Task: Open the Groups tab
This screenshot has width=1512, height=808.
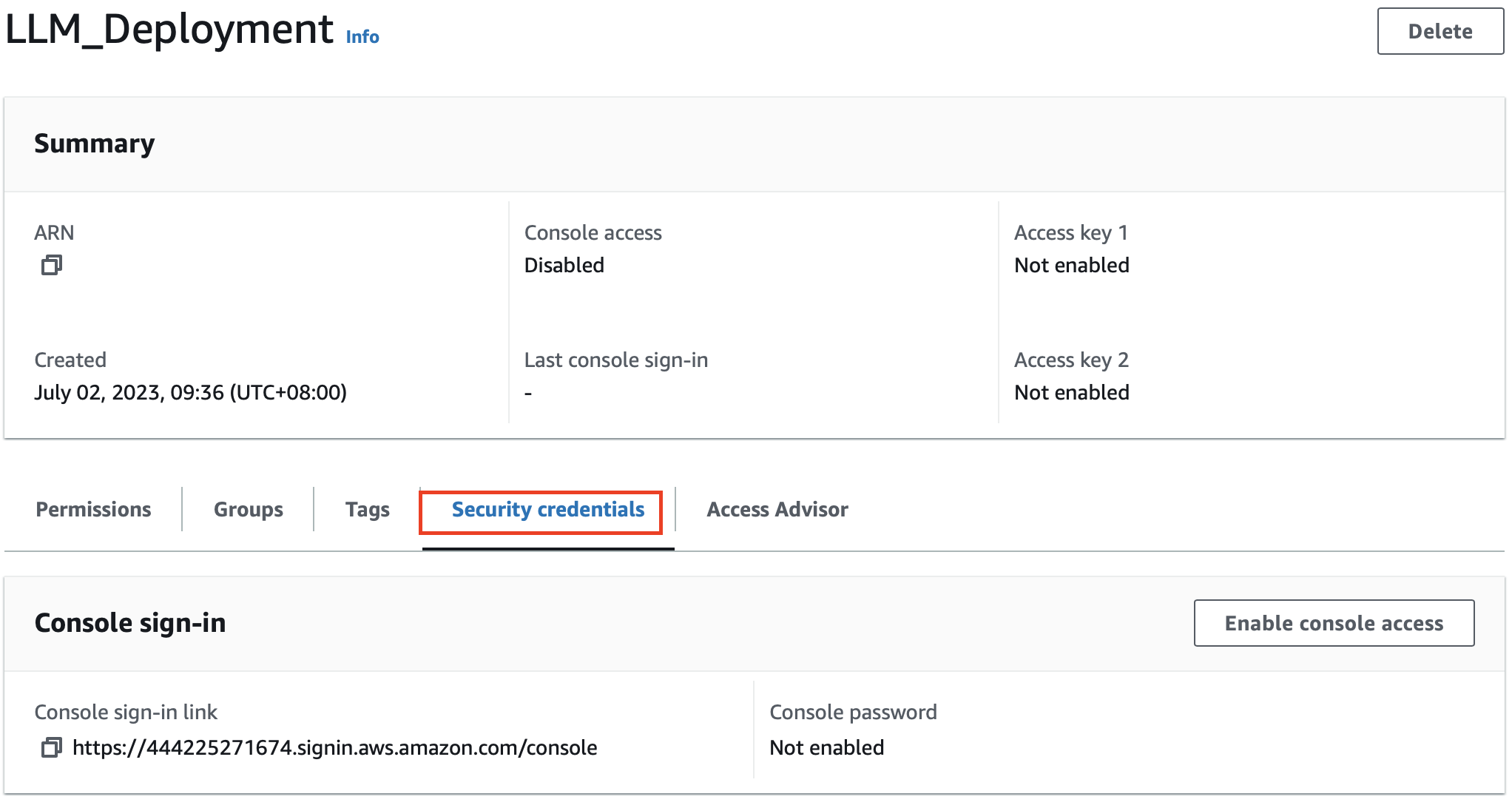Action: [x=248, y=510]
